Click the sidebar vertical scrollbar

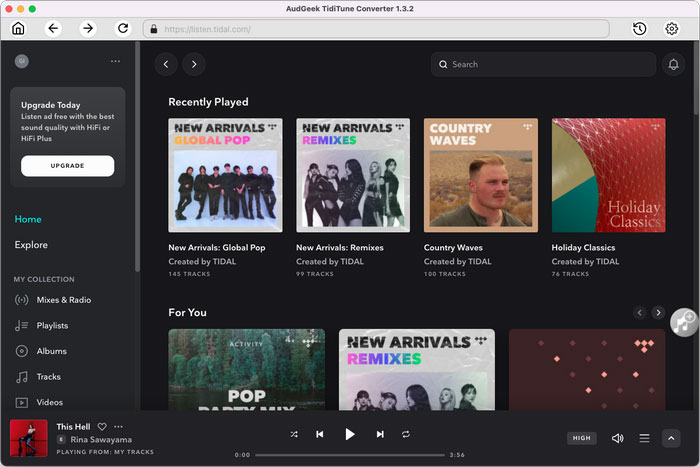point(137,156)
